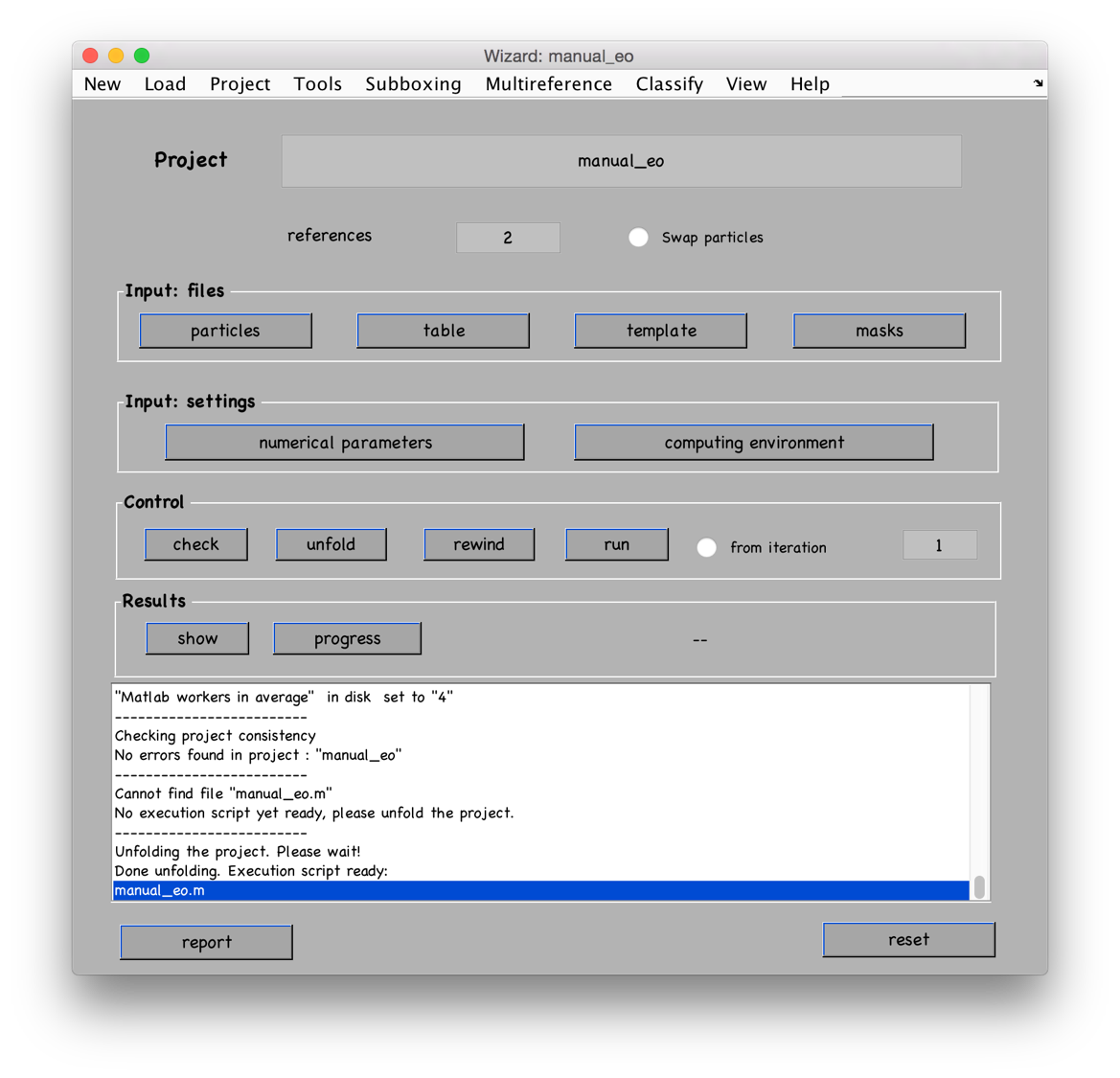1120x1078 pixels.
Task: Select log line "No errors found in project"
Action: coord(258,755)
